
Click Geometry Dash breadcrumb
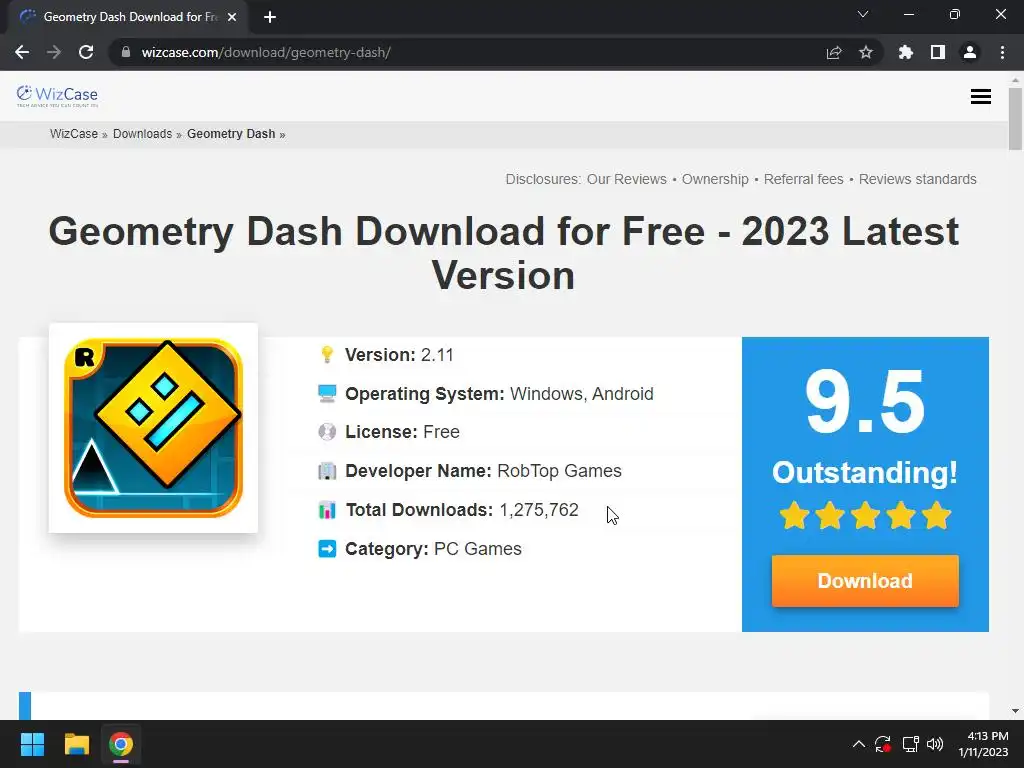tap(231, 134)
